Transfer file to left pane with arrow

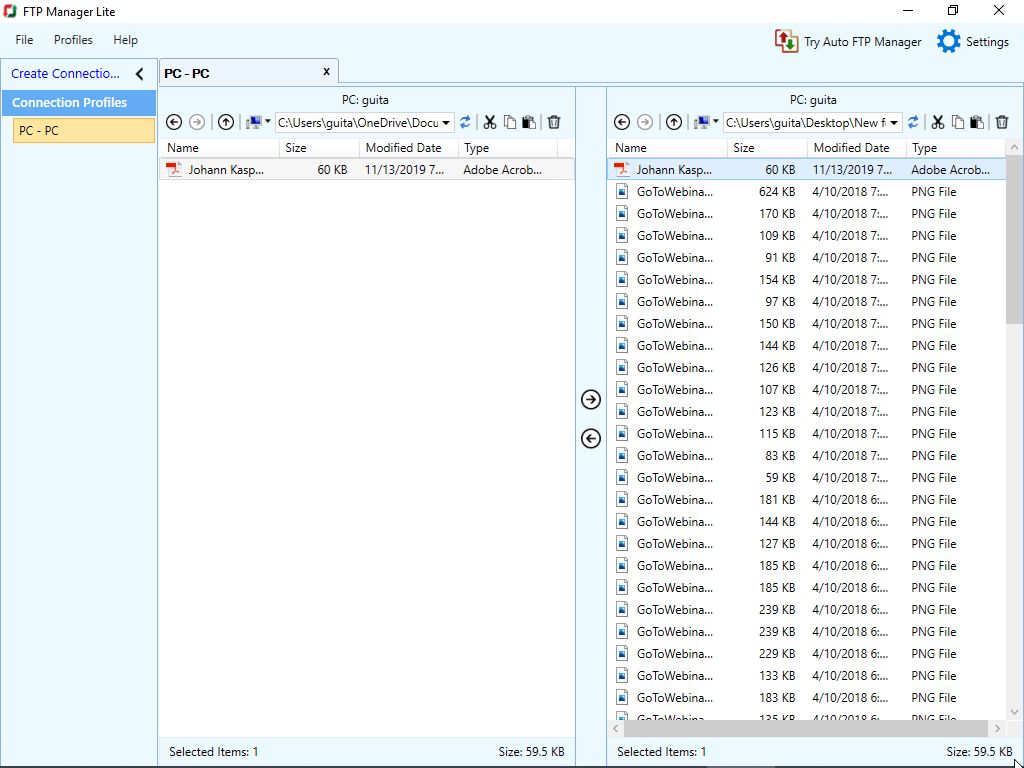point(591,438)
